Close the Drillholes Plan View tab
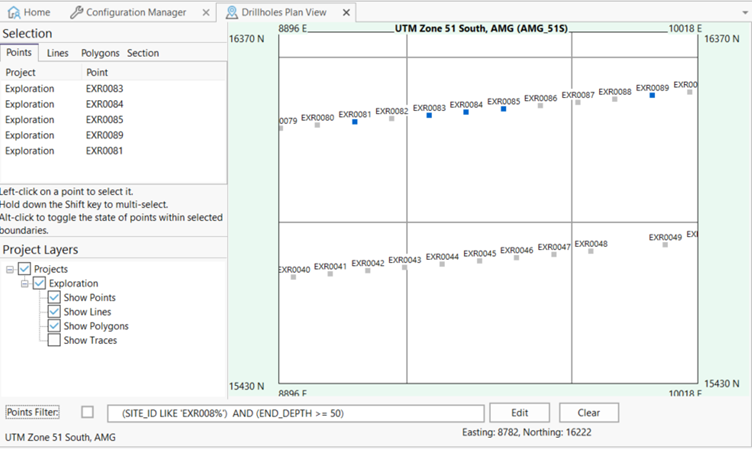The image size is (752, 449). point(347,12)
